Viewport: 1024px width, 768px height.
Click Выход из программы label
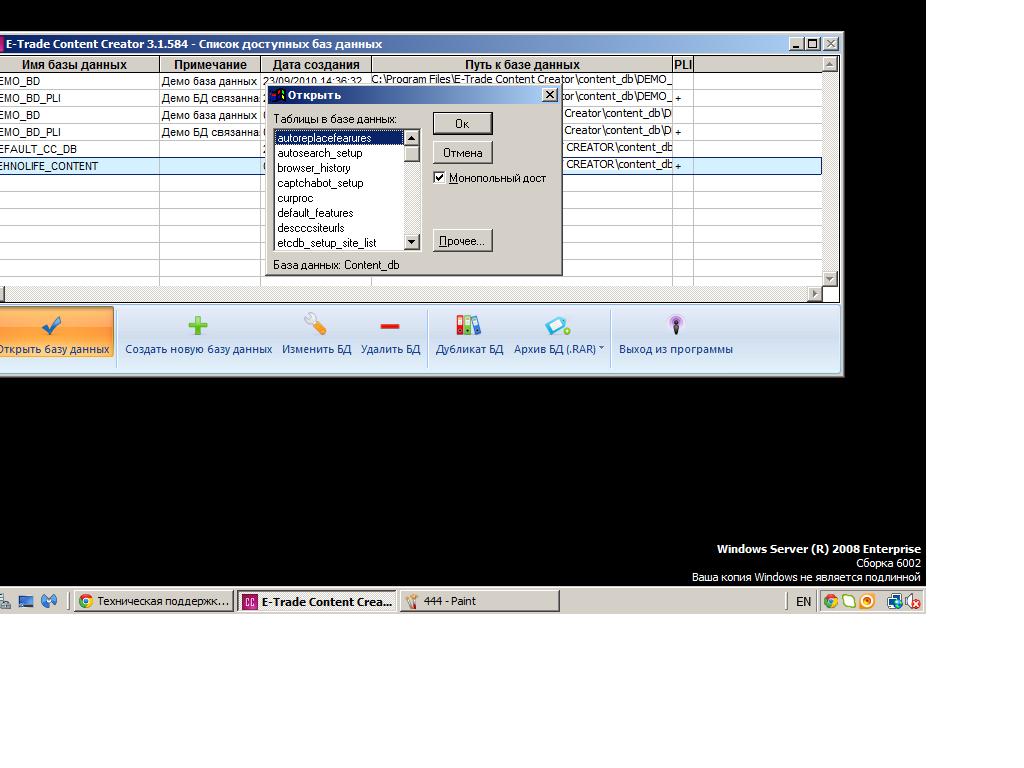[x=676, y=349]
